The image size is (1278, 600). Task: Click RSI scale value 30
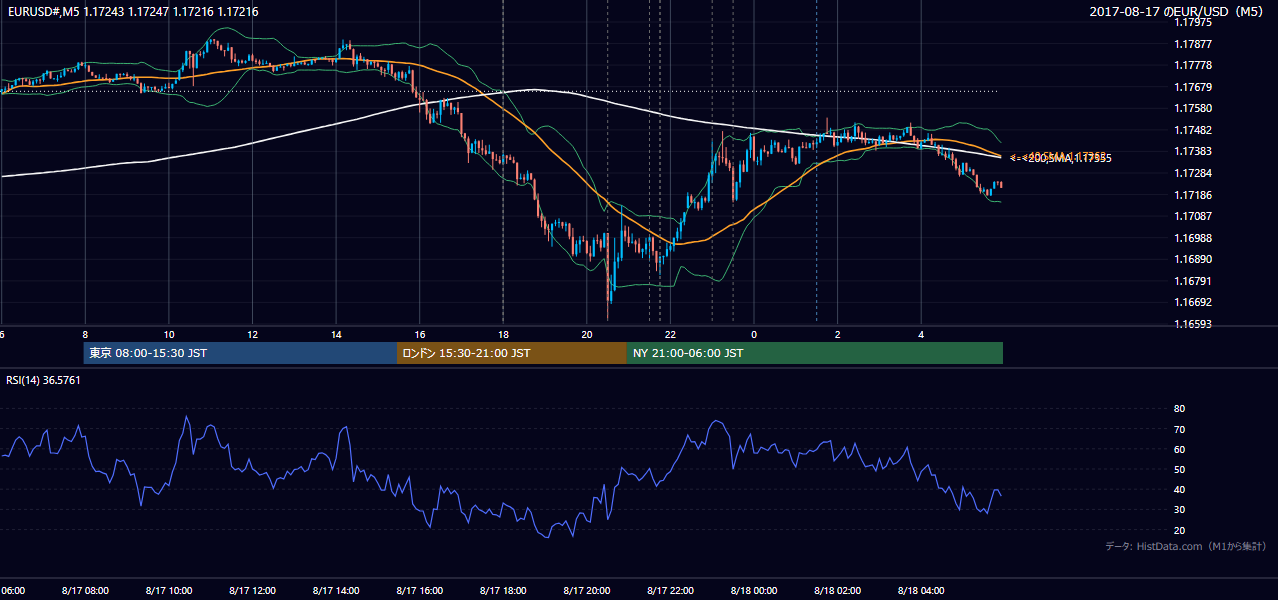[x=1179, y=509]
